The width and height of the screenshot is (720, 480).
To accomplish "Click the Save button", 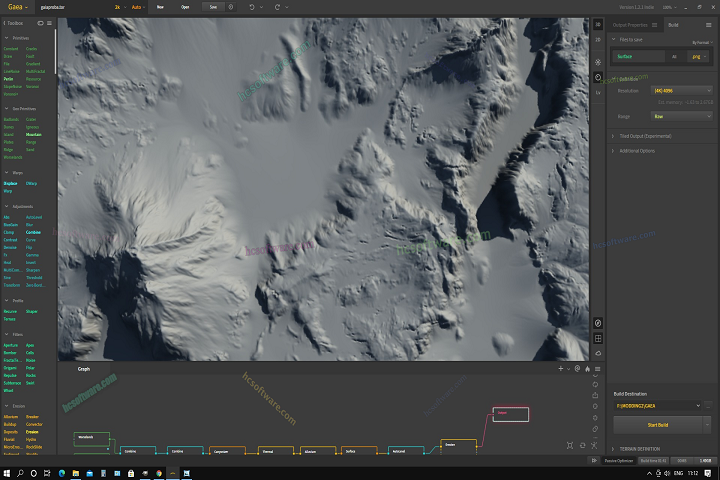I will pyautogui.click(x=212, y=6).
